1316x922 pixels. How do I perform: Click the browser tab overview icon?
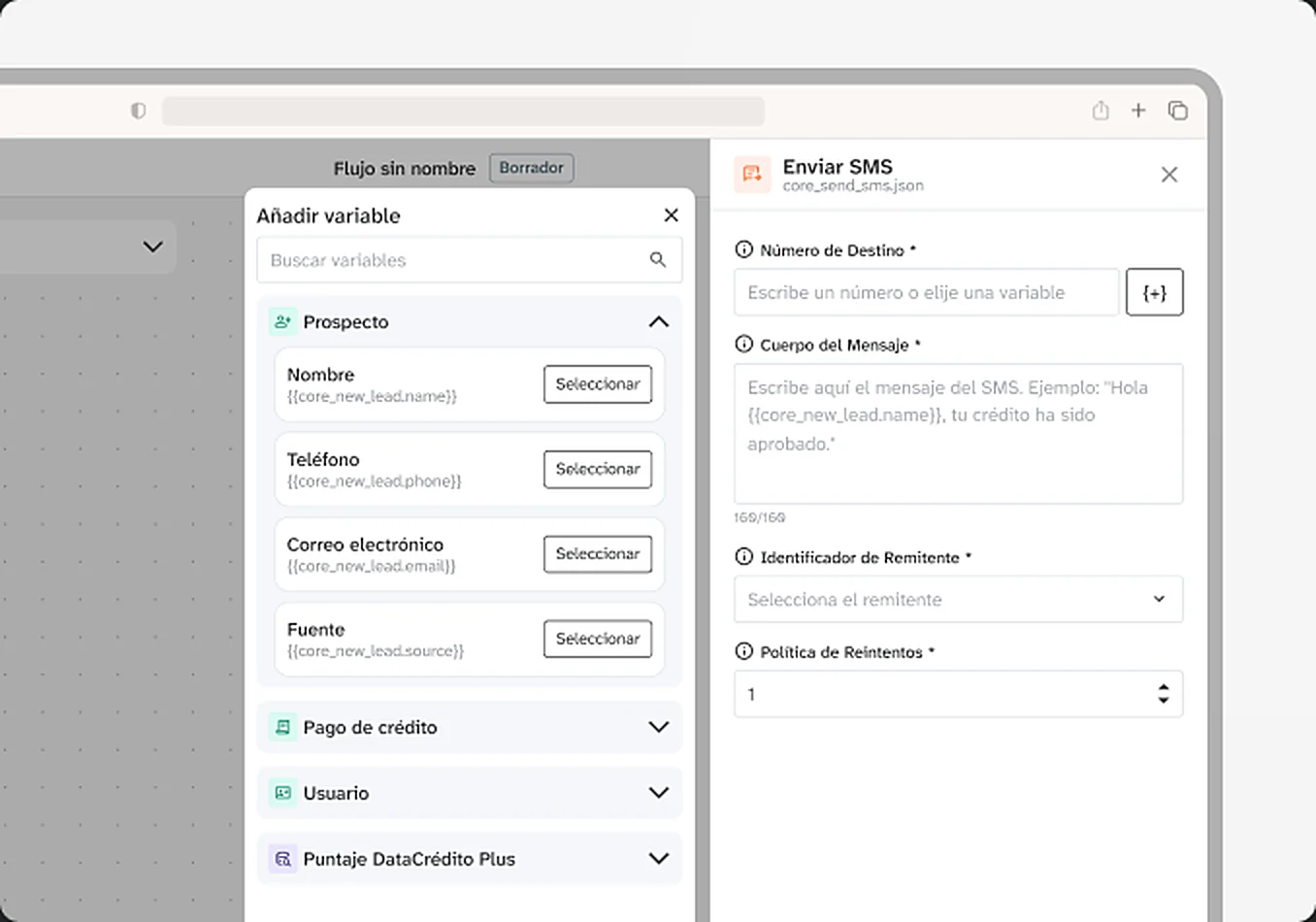(x=1177, y=111)
